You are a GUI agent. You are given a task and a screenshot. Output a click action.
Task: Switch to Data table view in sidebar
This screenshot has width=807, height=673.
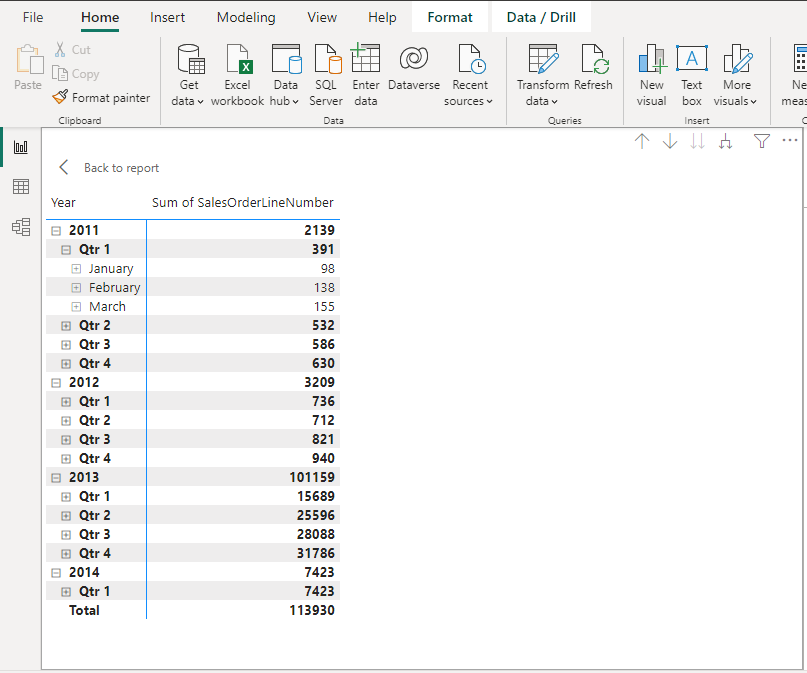(x=21, y=187)
